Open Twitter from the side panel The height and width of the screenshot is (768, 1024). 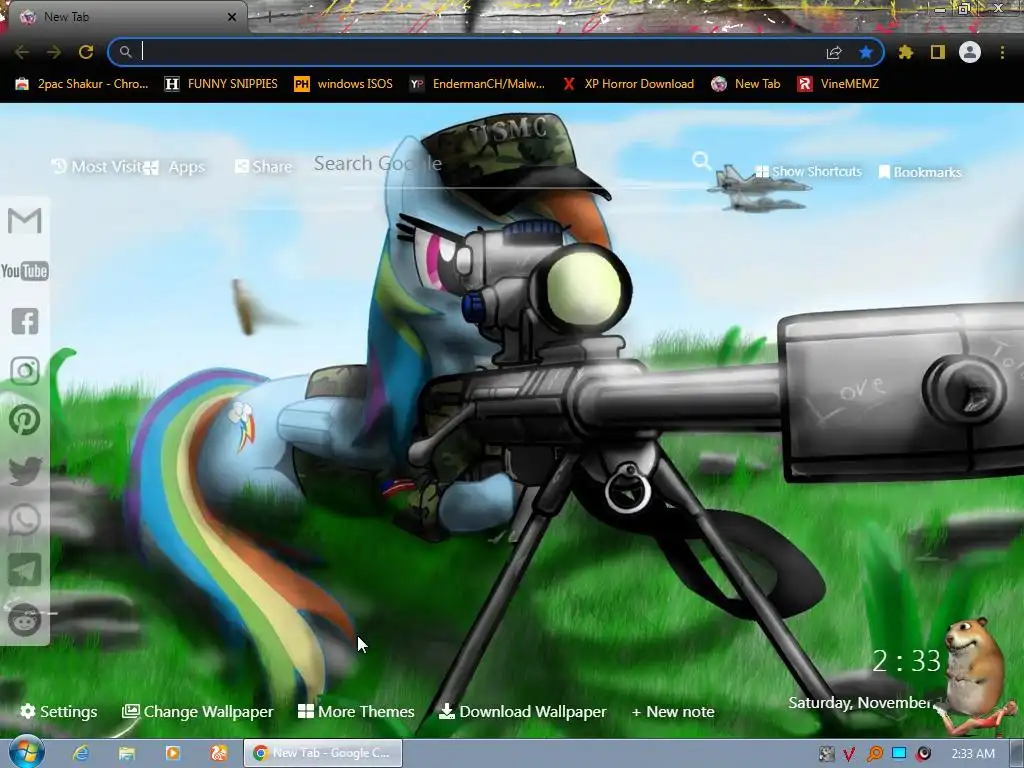(25, 471)
